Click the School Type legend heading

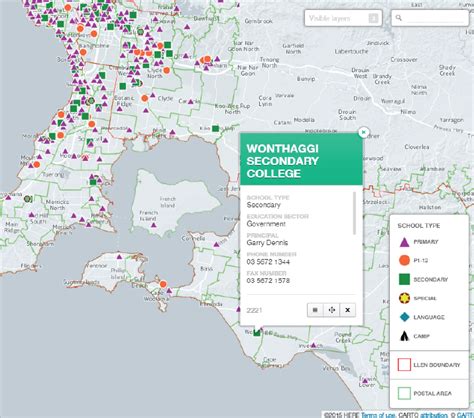coord(419,226)
